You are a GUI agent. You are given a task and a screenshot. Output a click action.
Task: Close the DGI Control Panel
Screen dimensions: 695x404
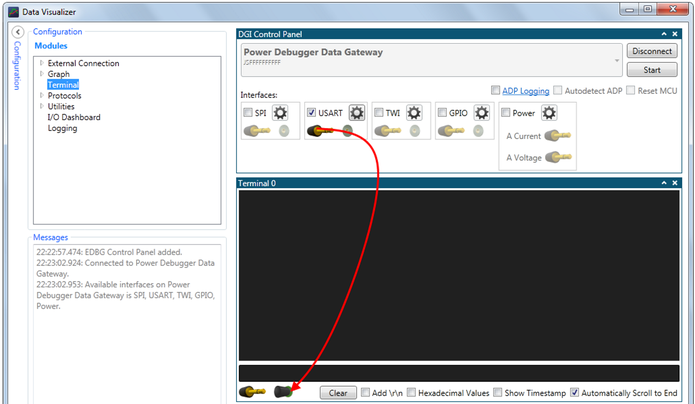(x=675, y=34)
